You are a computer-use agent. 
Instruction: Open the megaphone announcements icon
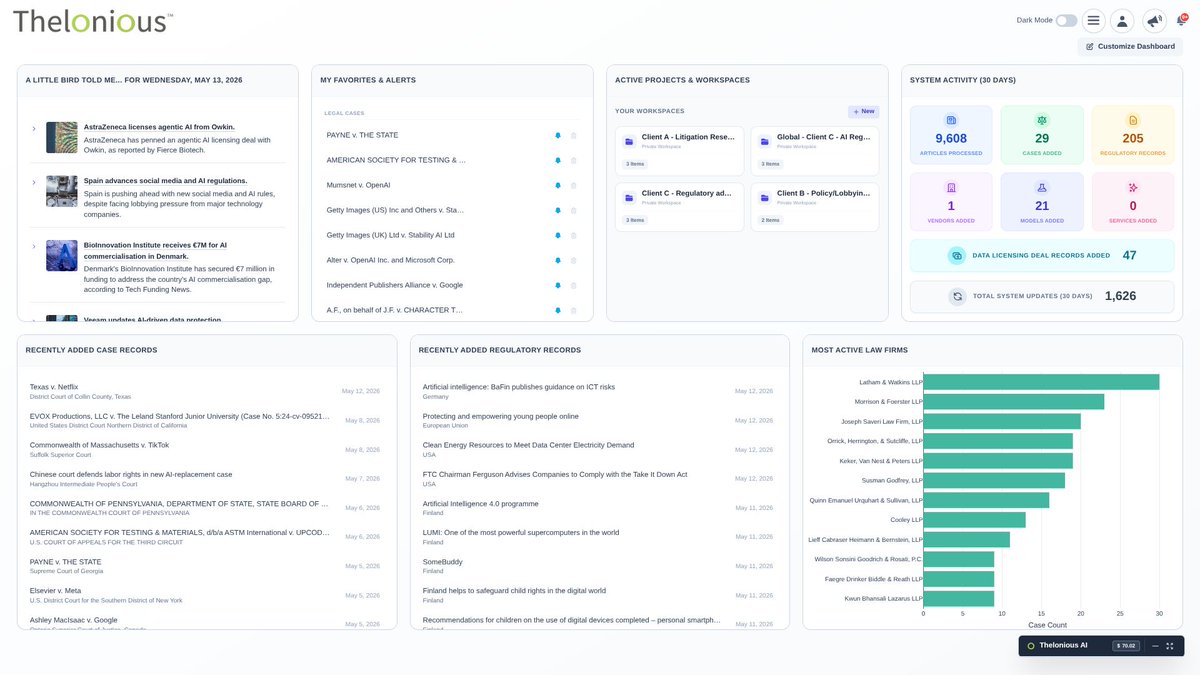click(1153, 20)
